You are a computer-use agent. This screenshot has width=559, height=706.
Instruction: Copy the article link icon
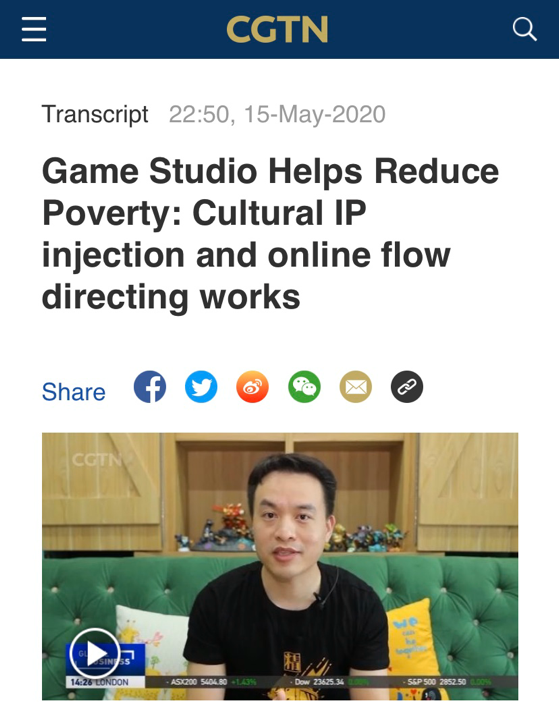tap(407, 386)
